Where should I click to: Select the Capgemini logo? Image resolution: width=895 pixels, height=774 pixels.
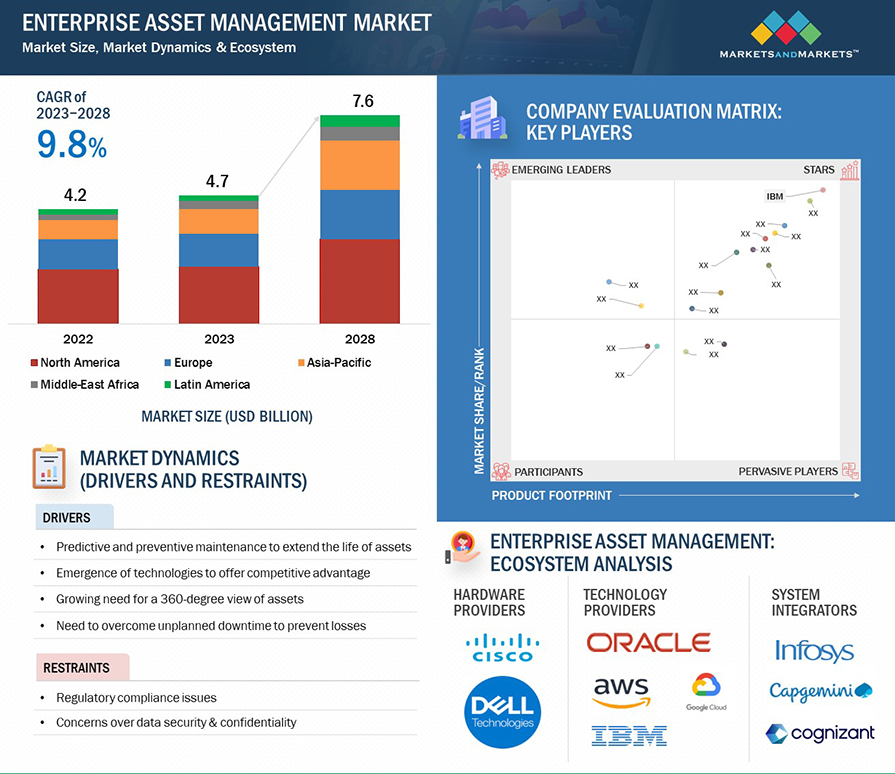(820, 691)
